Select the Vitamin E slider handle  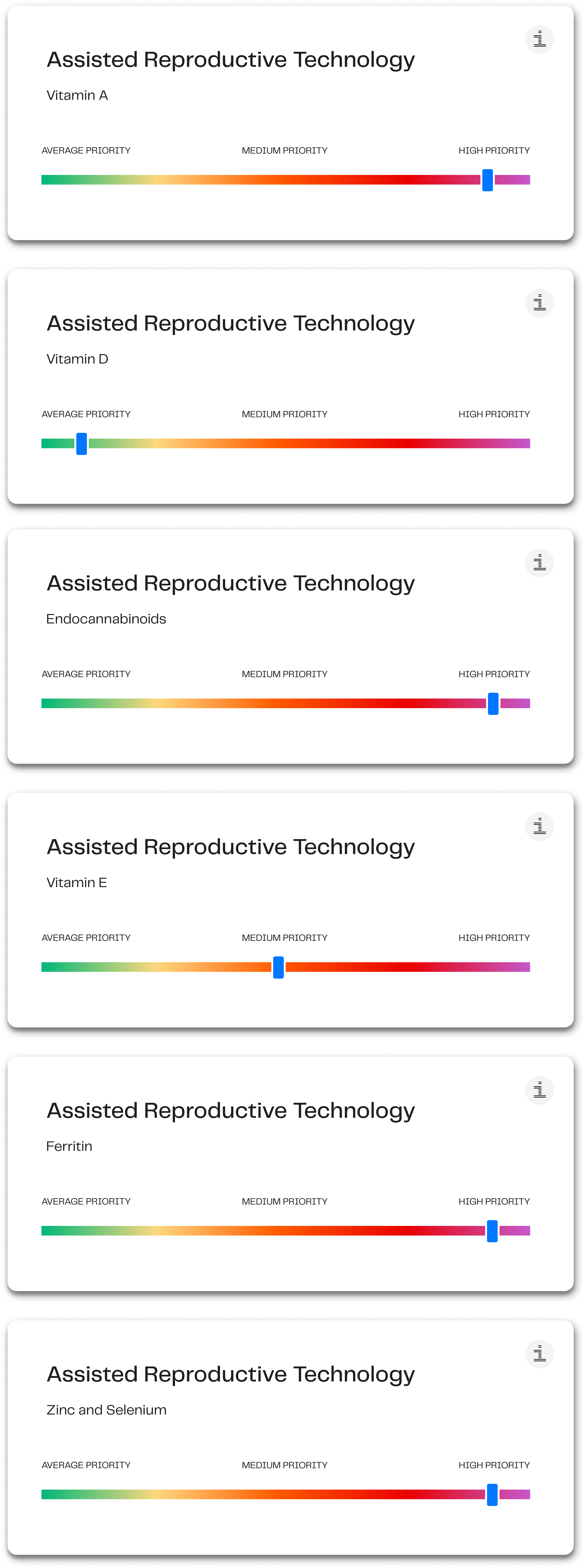(x=278, y=967)
